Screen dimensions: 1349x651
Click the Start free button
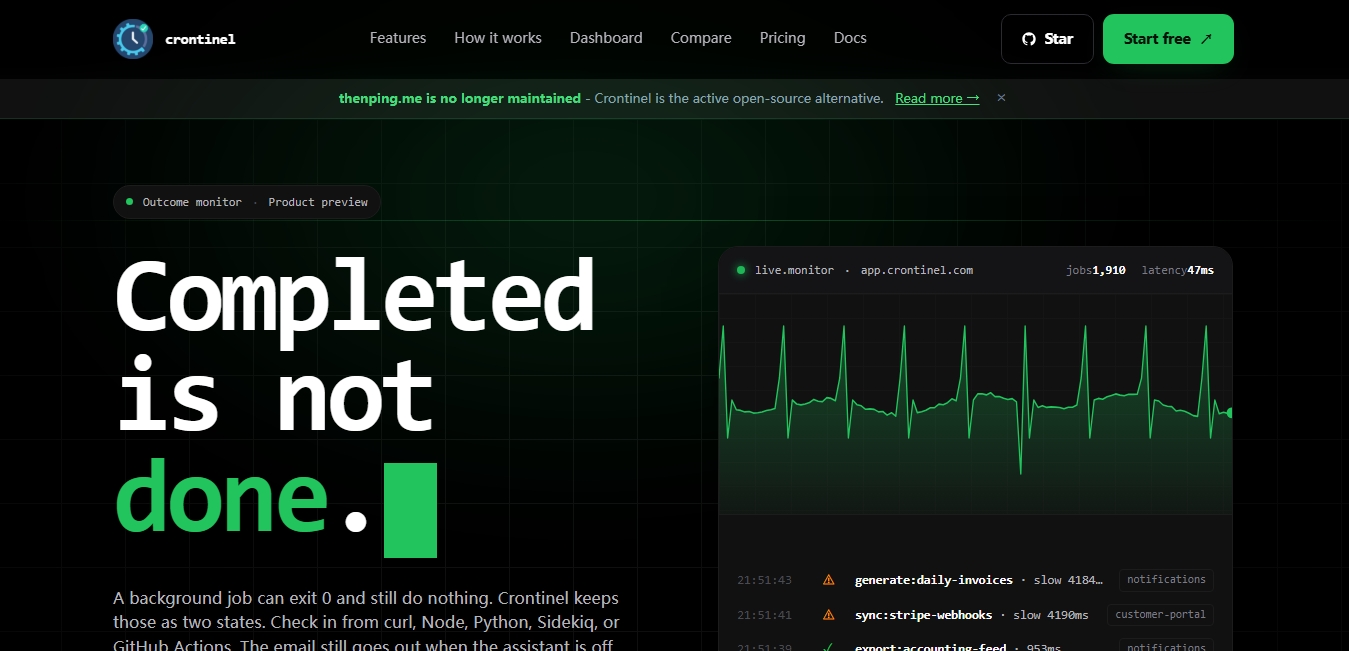(x=1168, y=39)
